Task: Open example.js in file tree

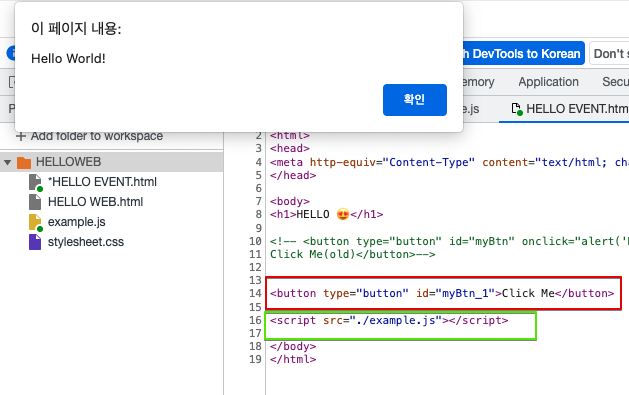Action: pos(77,222)
